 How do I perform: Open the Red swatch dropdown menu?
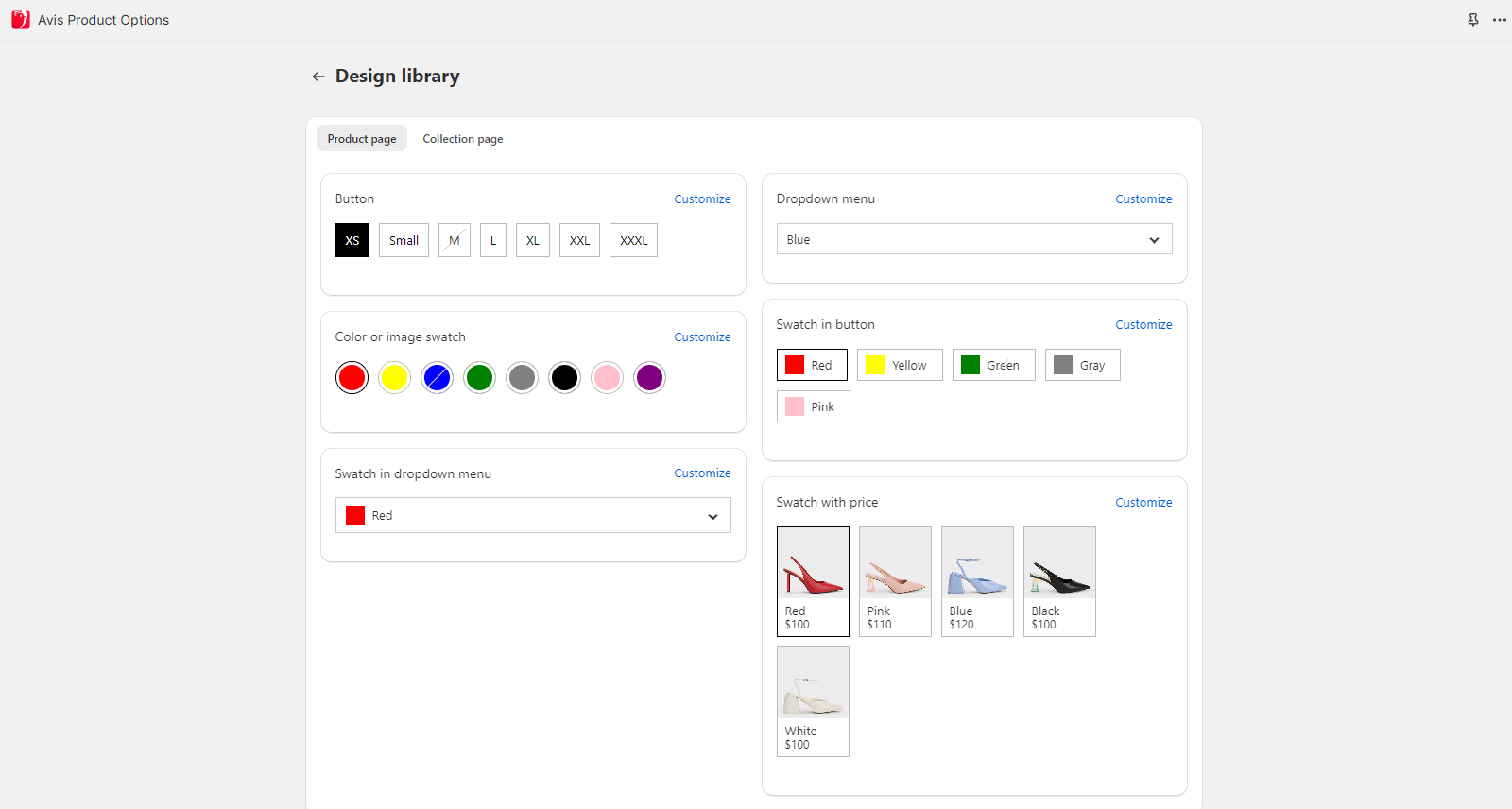[x=533, y=515]
